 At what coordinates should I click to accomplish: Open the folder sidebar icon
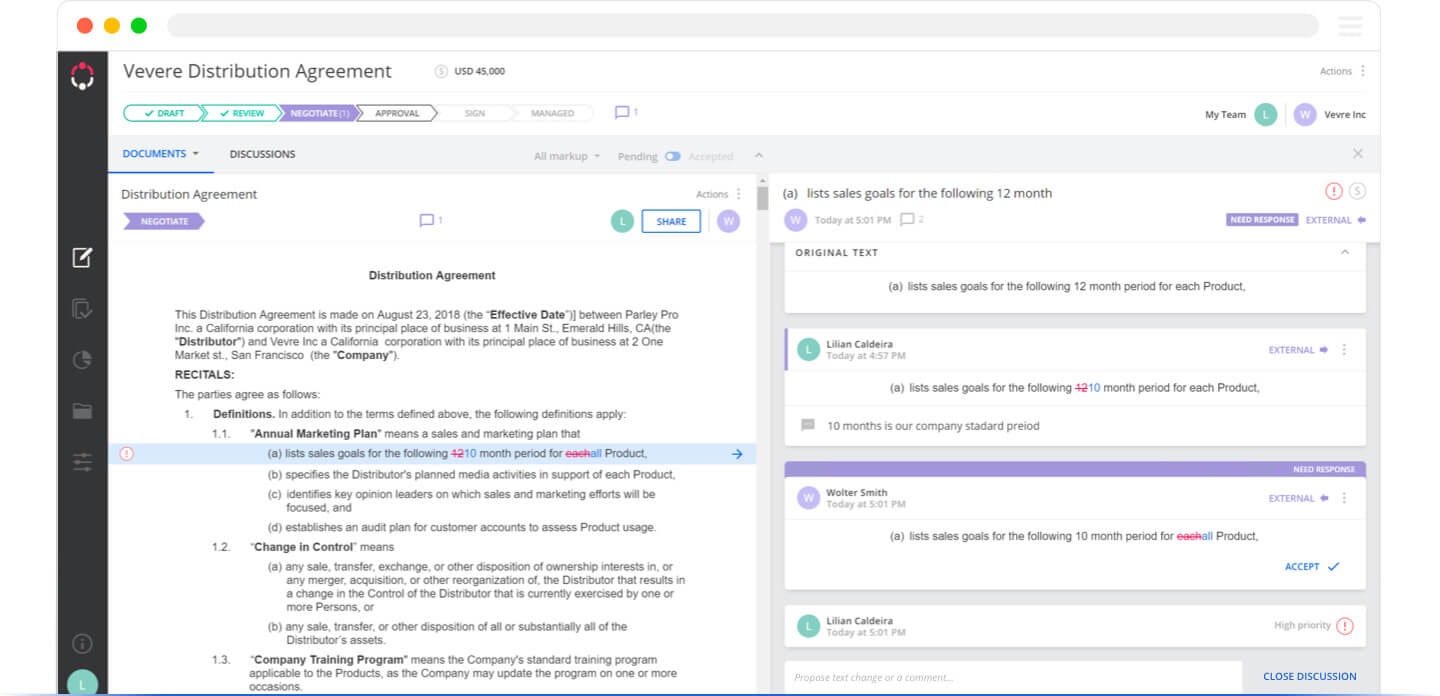82,410
